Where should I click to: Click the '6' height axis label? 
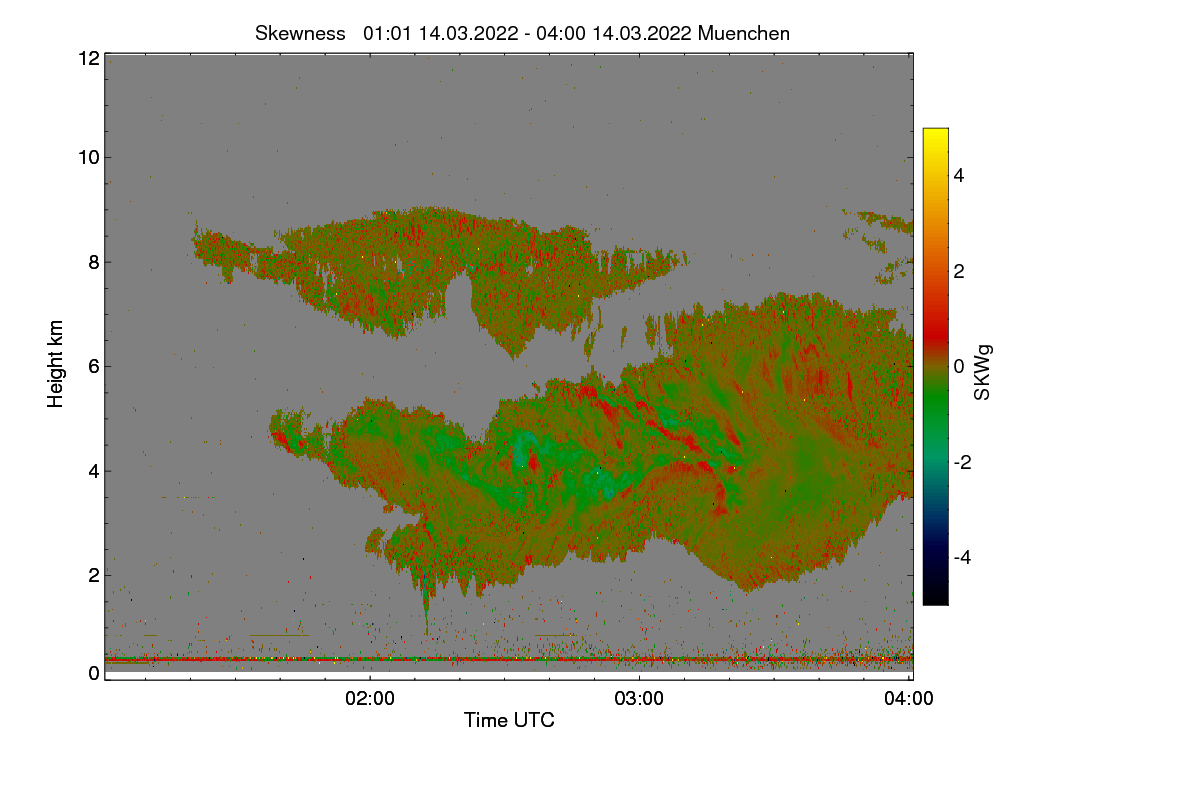click(x=93, y=366)
